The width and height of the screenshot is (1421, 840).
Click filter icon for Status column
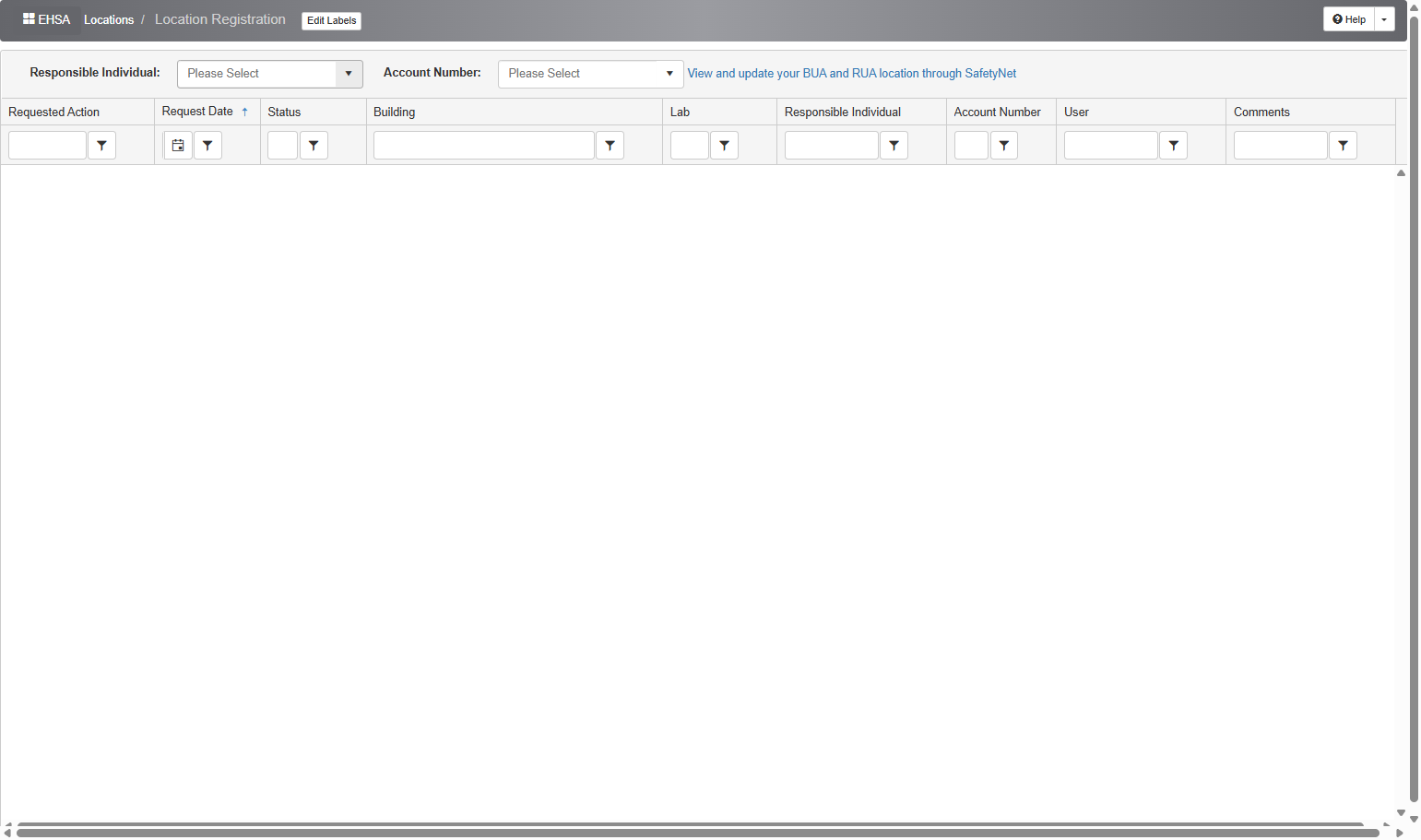[x=314, y=146]
